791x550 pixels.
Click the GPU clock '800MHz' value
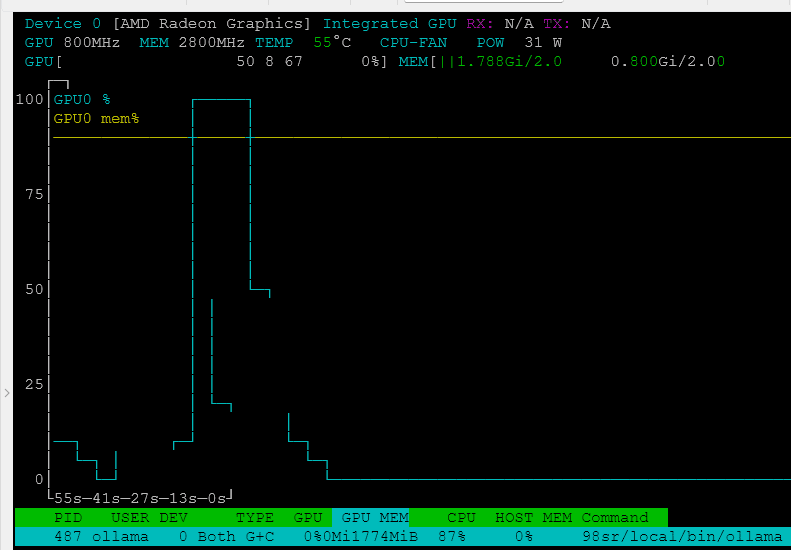pos(92,43)
